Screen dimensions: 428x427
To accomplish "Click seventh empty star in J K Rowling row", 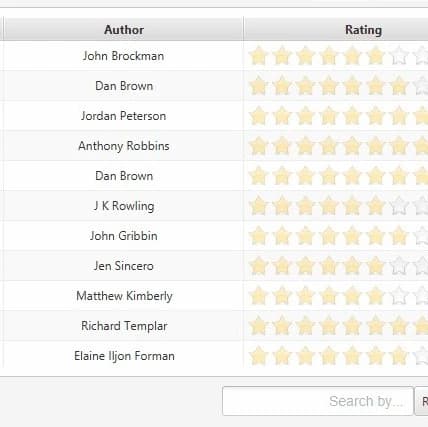I will 399,206.
